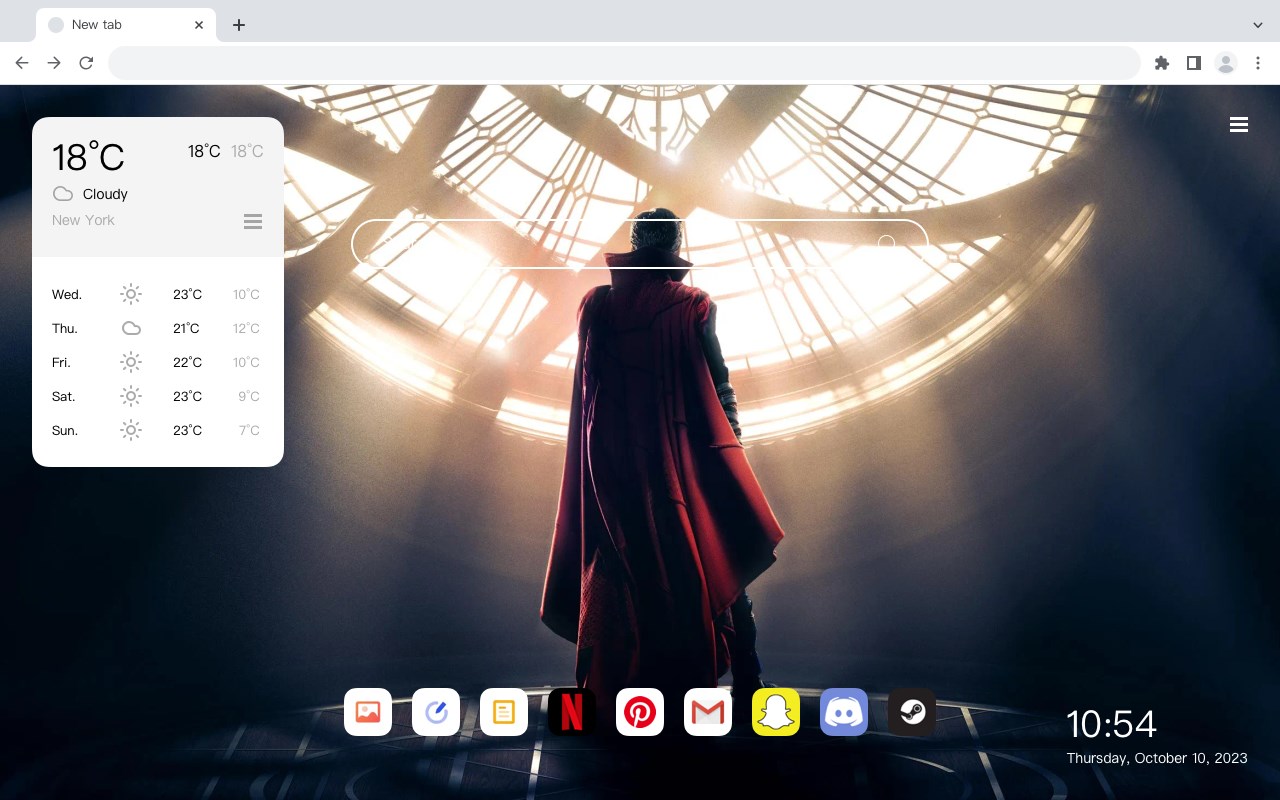Go forward with the browser forward arrow
Viewport: 1280px width, 800px height.
click(x=54, y=63)
